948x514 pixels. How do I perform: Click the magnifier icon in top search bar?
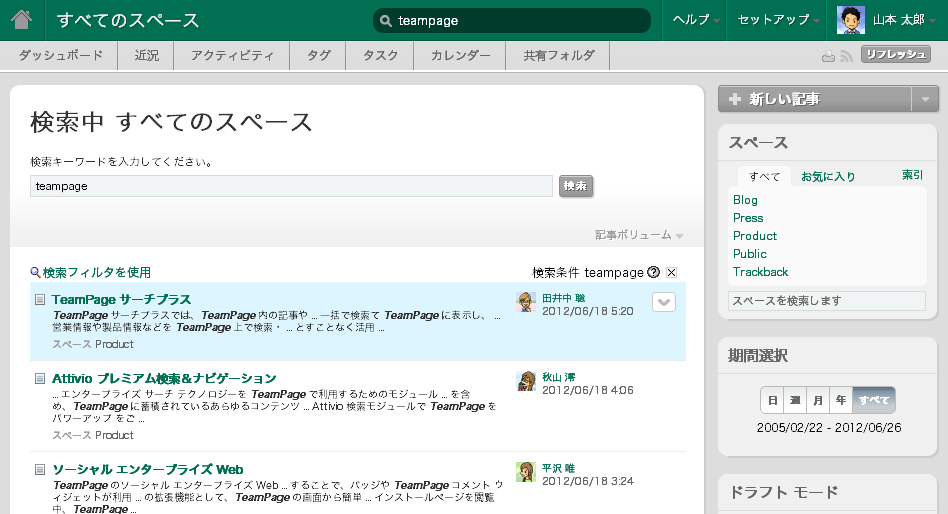[x=385, y=21]
